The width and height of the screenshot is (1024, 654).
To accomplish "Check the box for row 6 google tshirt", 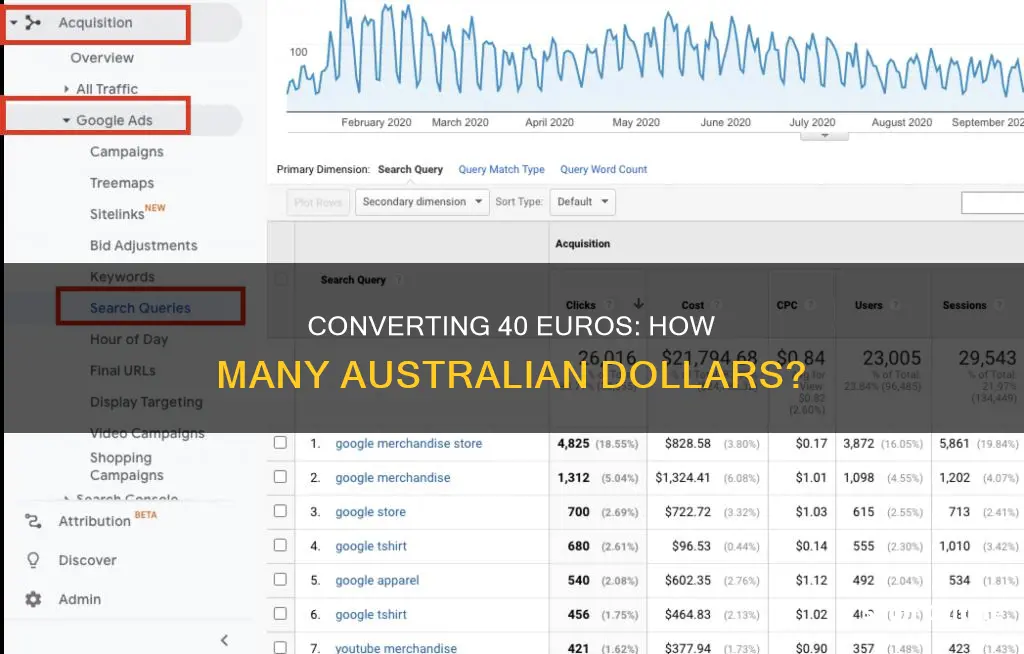I will [280, 613].
